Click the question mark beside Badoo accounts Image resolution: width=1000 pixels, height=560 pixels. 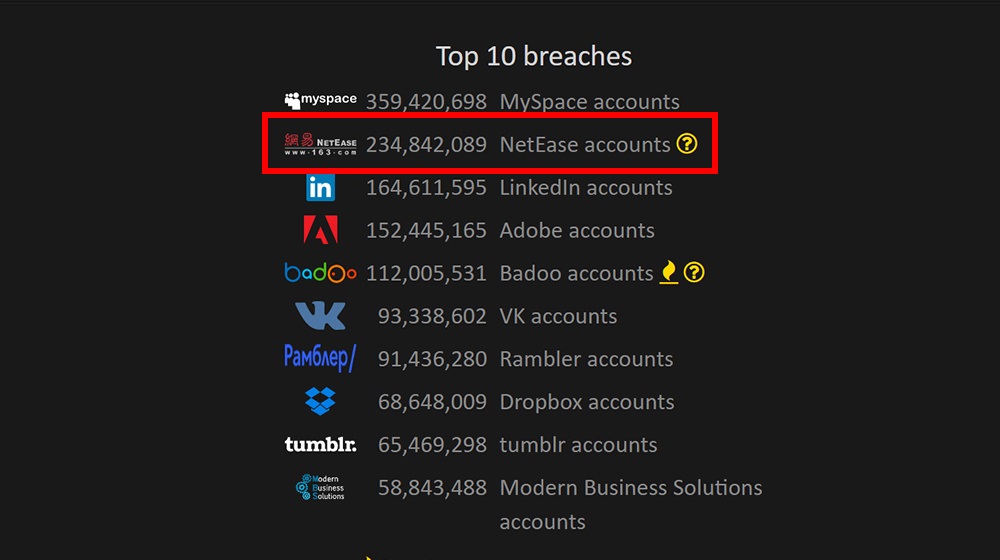[x=694, y=272]
